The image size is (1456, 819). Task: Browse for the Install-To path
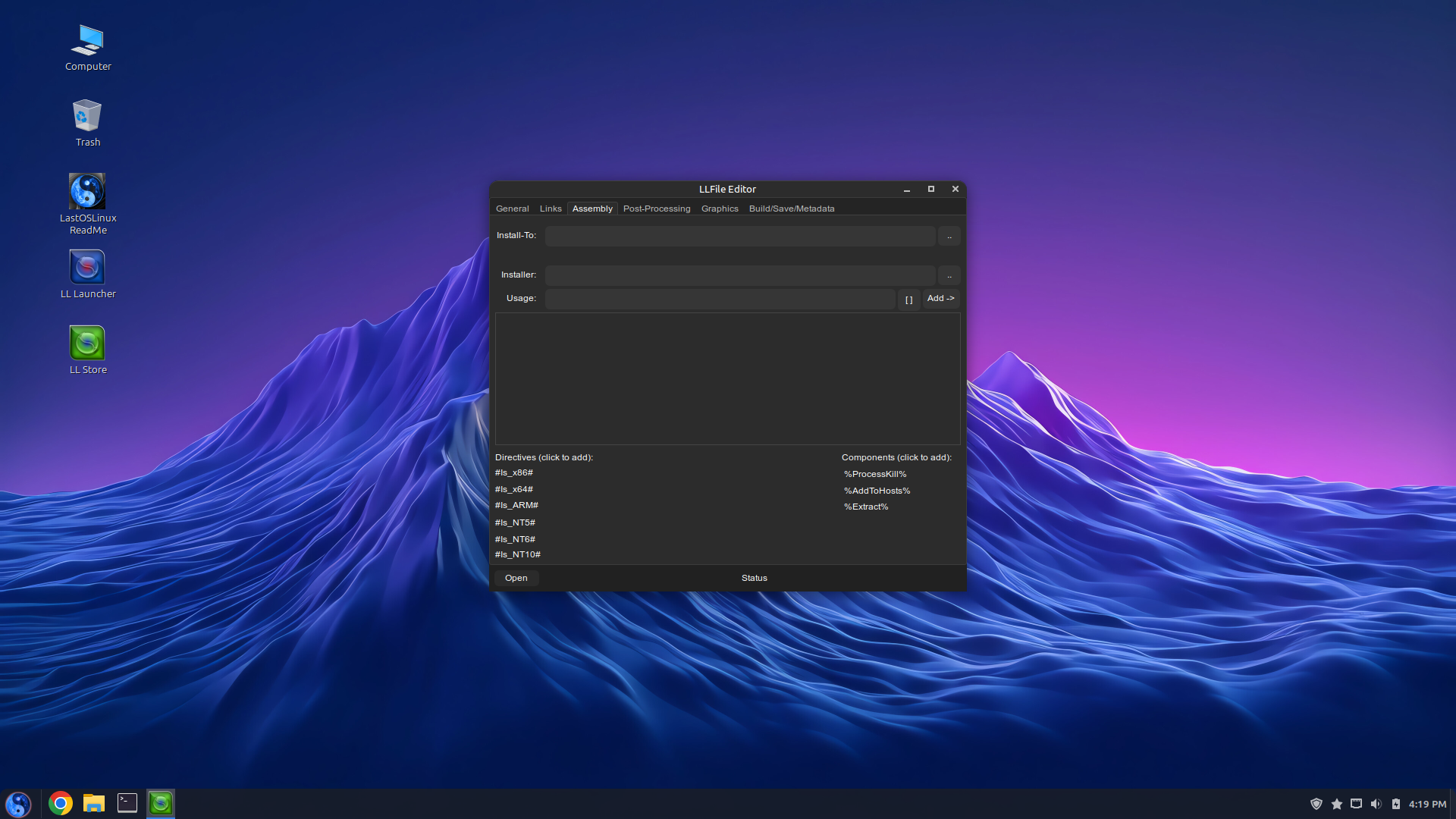pyautogui.click(x=949, y=236)
